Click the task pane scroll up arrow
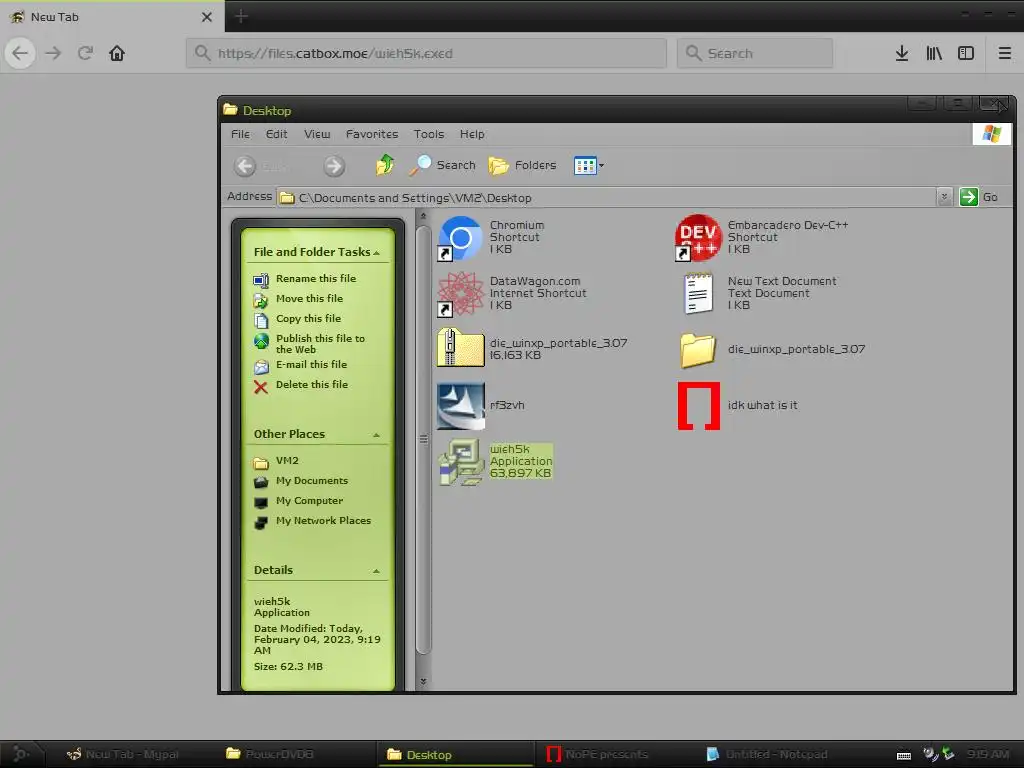1024x768 pixels. 423,216
